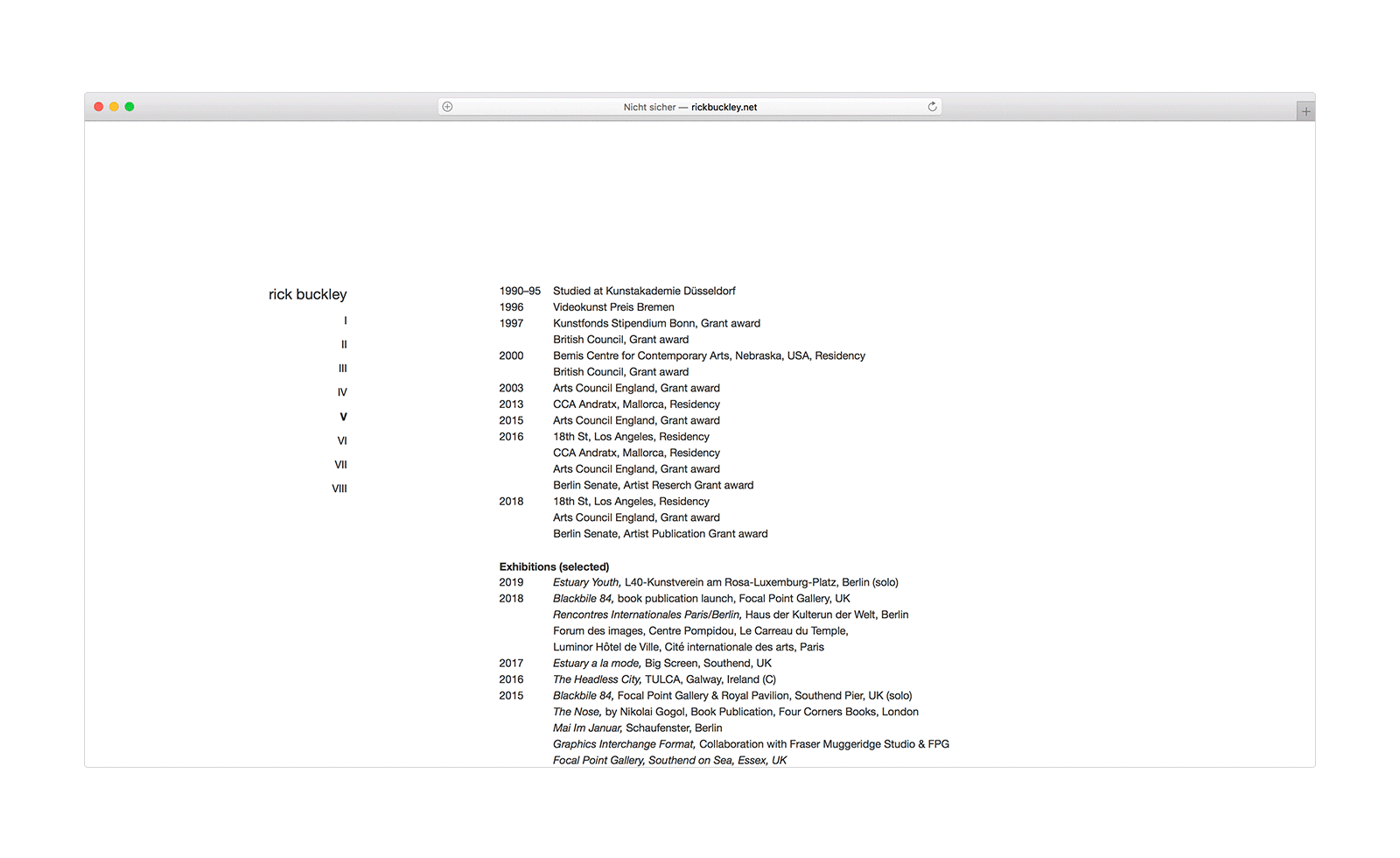Screen dimensions: 1400x858
Task: Go to section VI in navigation
Action: (x=342, y=440)
